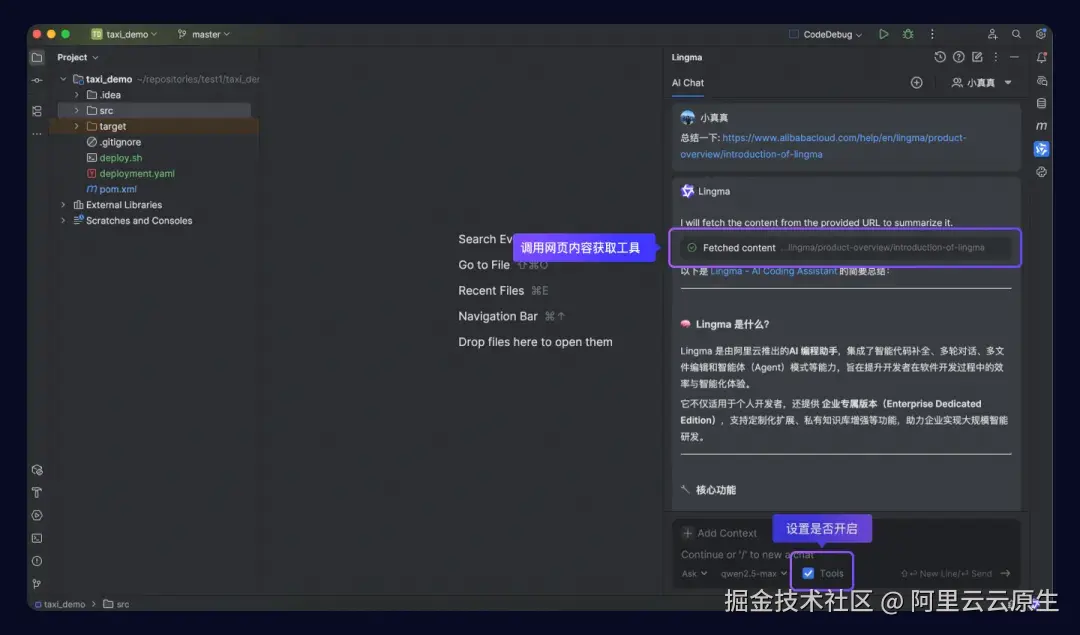The height and width of the screenshot is (635, 1080).
Task: Open the AI assistant chat bubbles icon in right sidebar
Action: (1041, 81)
